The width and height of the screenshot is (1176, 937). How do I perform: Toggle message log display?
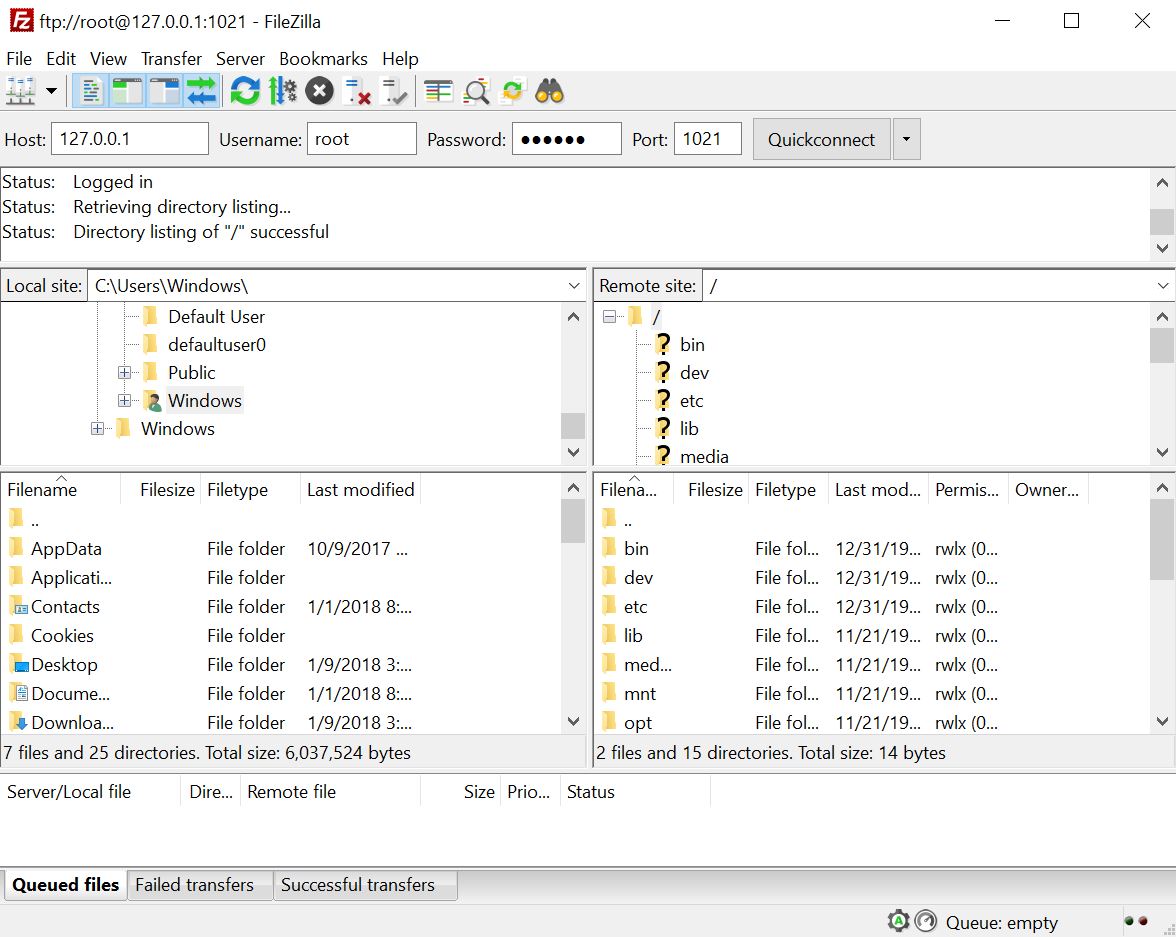[x=91, y=92]
